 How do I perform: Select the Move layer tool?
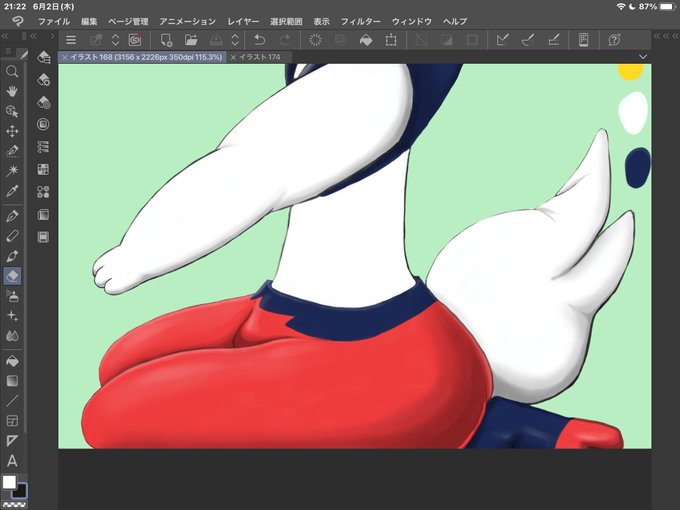[x=12, y=131]
